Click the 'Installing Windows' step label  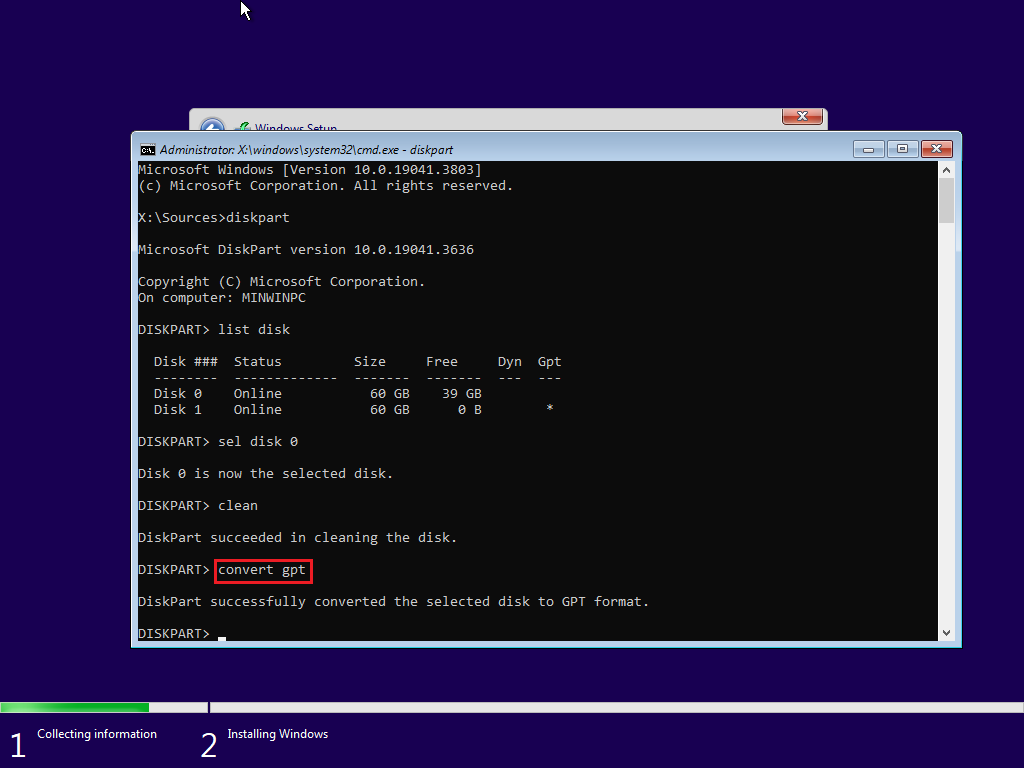coord(278,734)
